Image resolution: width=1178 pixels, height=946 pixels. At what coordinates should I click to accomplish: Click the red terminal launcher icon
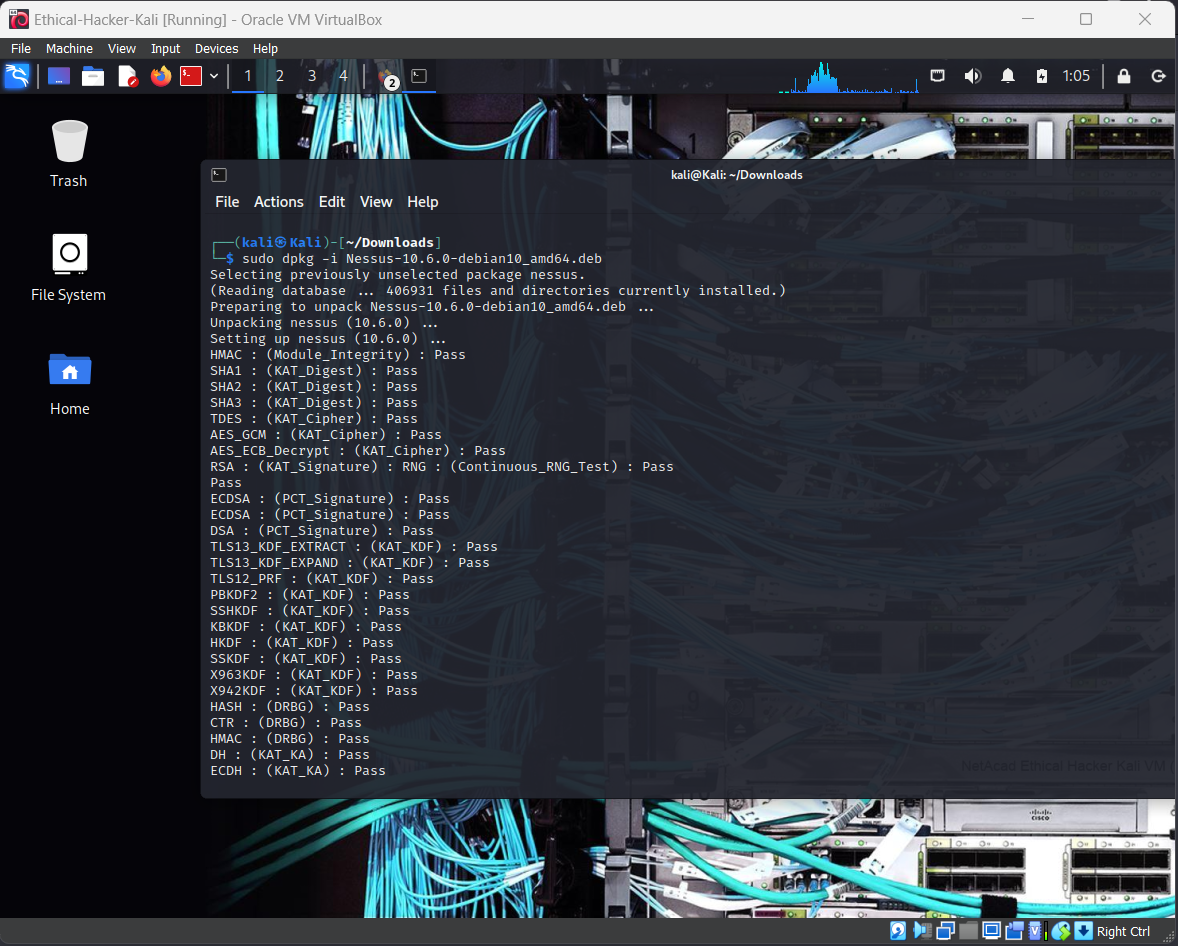[191, 76]
